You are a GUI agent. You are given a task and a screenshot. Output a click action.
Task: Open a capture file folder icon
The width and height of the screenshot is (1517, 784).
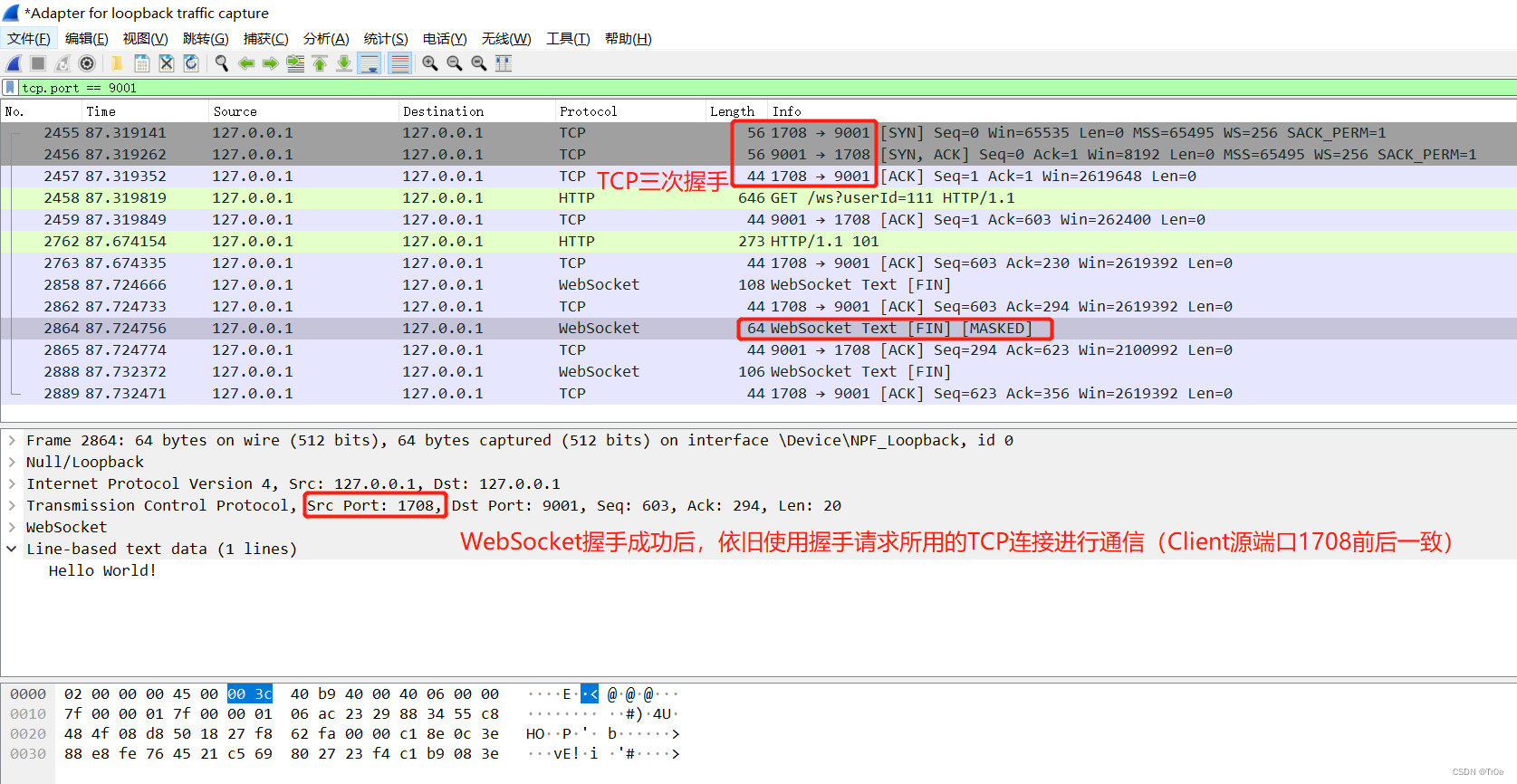[x=117, y=63]
